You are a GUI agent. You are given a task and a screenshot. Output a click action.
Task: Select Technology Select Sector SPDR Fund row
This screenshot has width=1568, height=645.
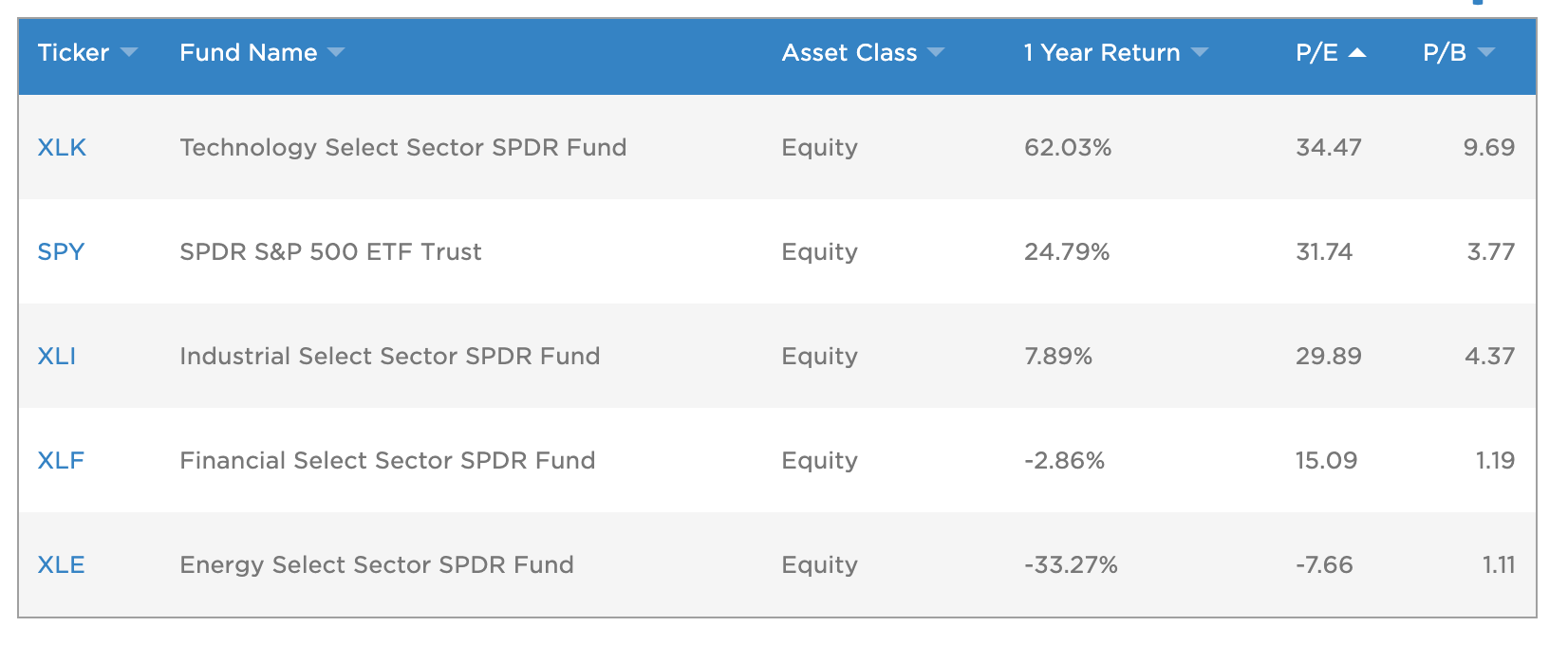[x=403, y=148]
